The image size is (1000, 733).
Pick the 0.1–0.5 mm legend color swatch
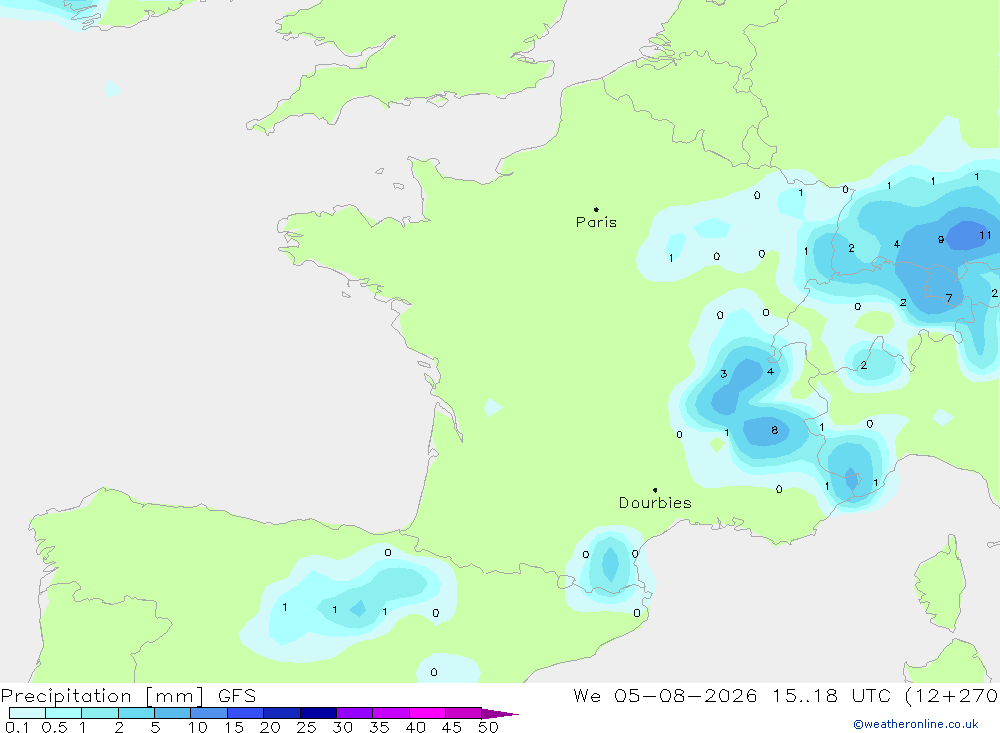pyautogui.click(x=27, y=713)
